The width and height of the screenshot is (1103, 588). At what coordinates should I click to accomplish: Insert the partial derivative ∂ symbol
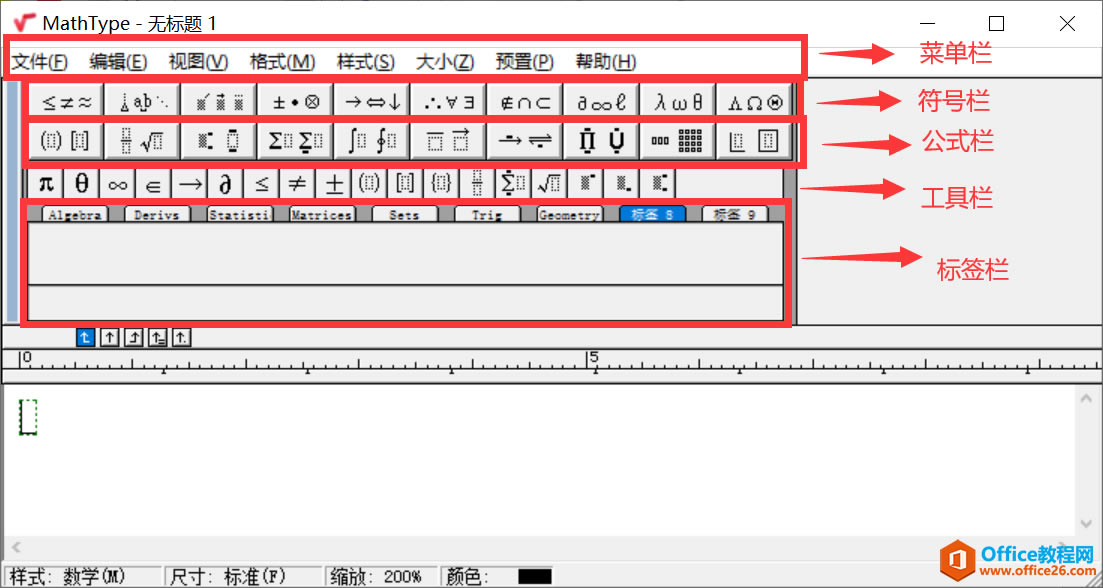[224, 183]
